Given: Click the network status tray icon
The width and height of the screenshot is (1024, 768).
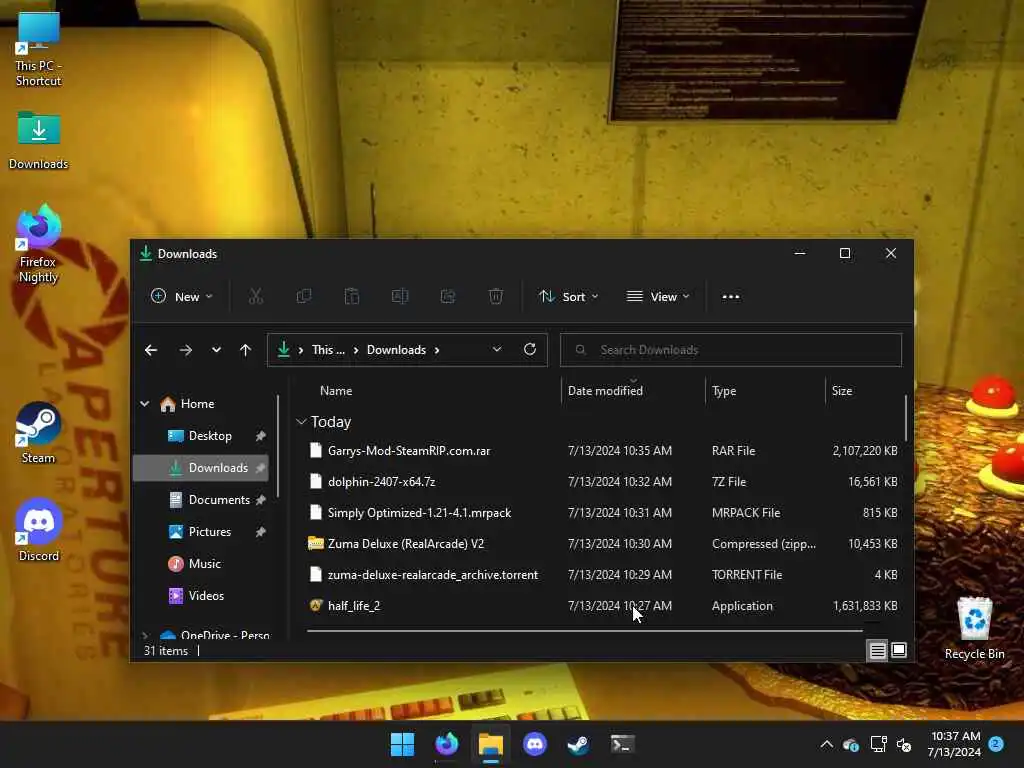Looking at the screenshot, I should 878,744.
